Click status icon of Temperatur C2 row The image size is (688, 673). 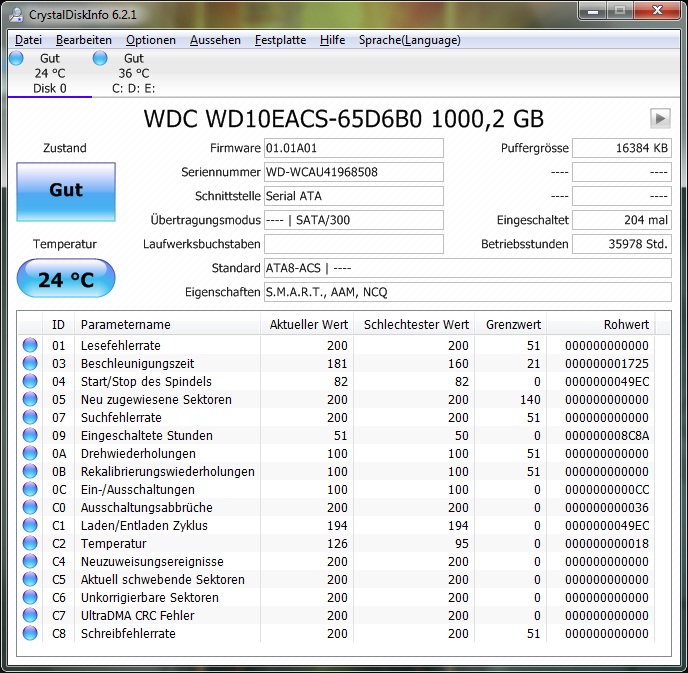30,543
